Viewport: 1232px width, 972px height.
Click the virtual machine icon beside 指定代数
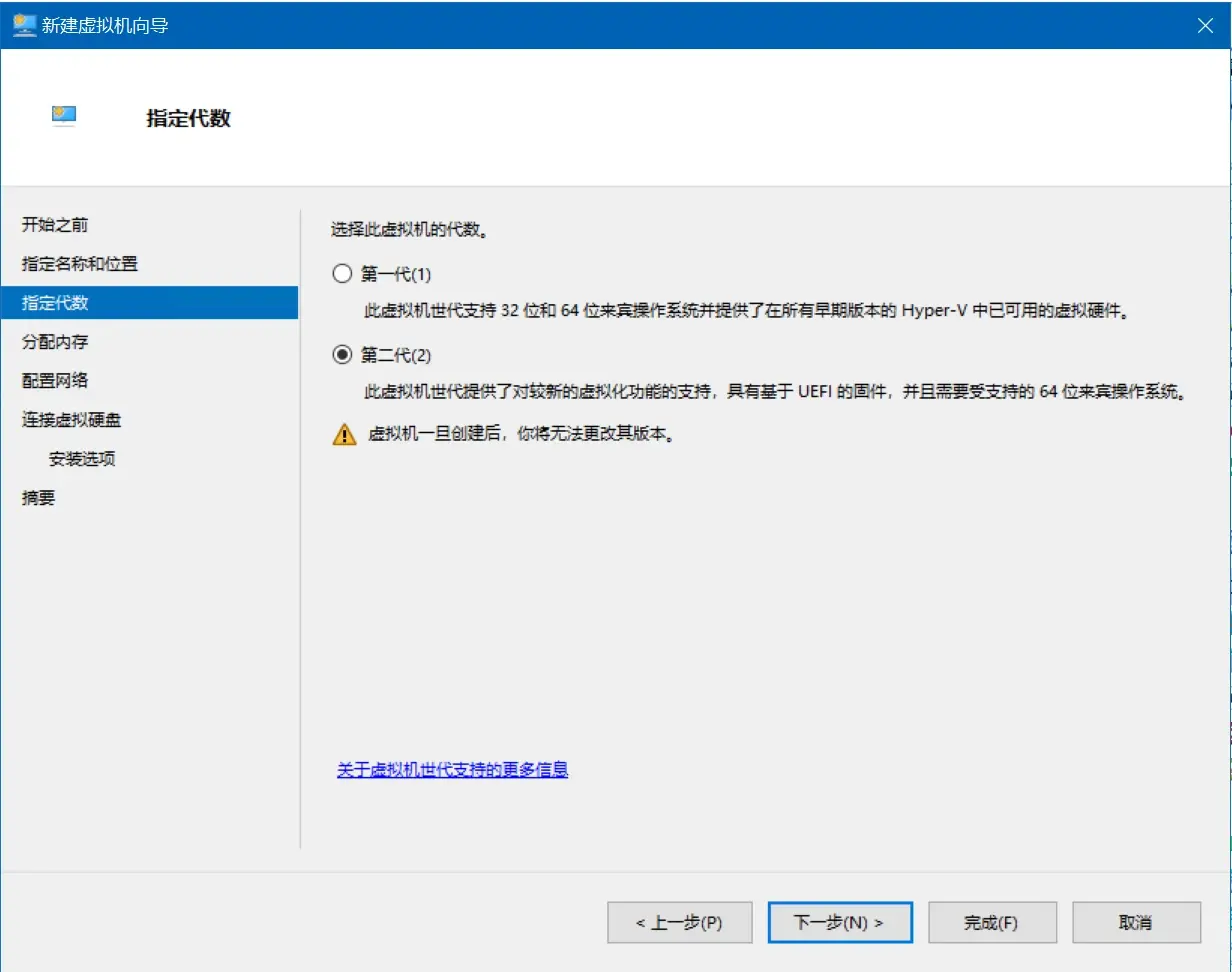pyautogui.click(x=64, y=116)
